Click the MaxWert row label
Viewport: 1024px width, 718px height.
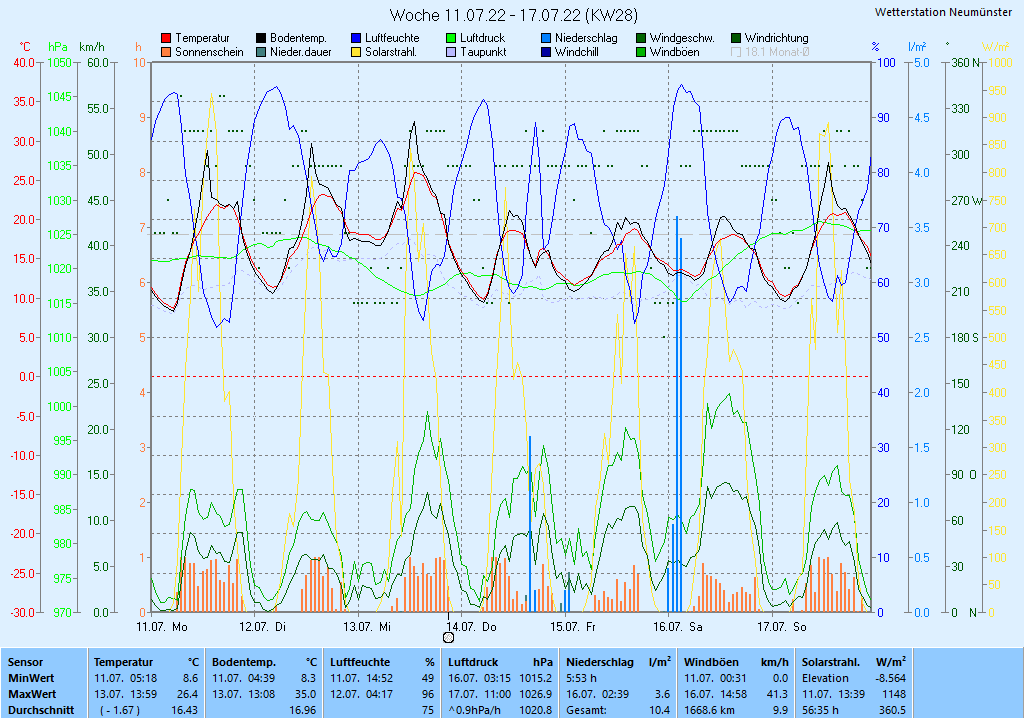pyautogui.click(x=33, y=694)
